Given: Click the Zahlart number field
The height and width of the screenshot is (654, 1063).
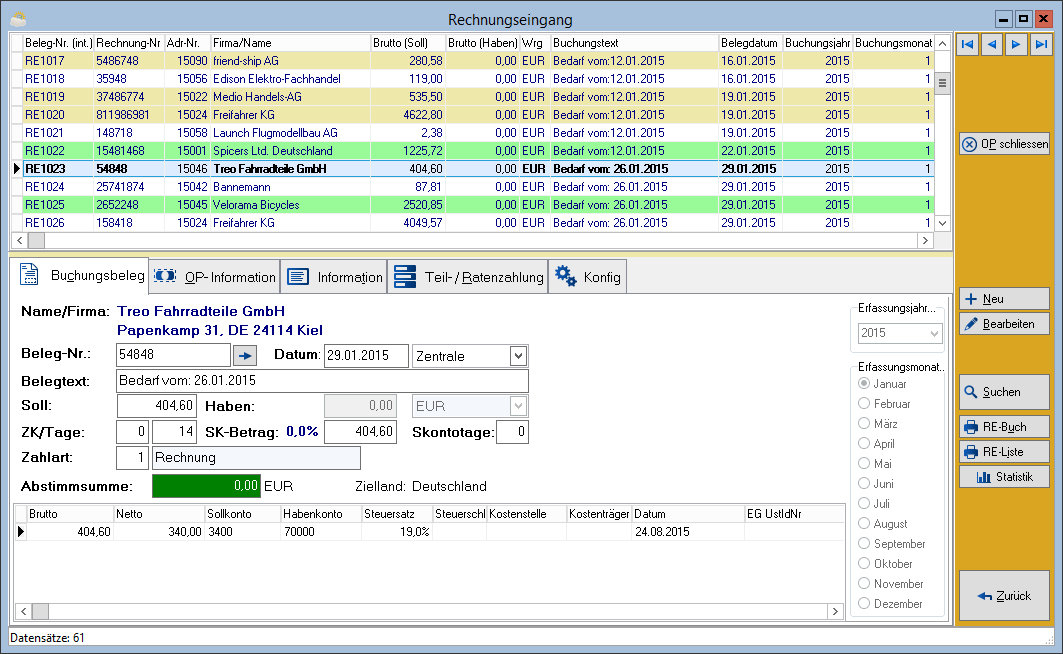Looking at the screenshot, I should click(132, 457).
